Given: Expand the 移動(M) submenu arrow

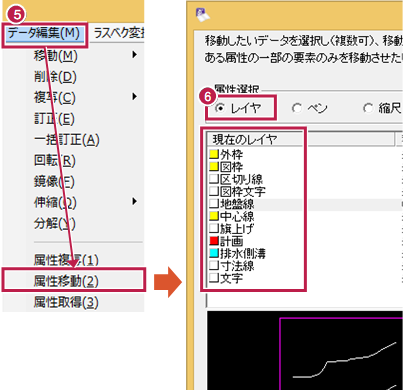Looking at the screenshot, I should click(x=134, y=54).
